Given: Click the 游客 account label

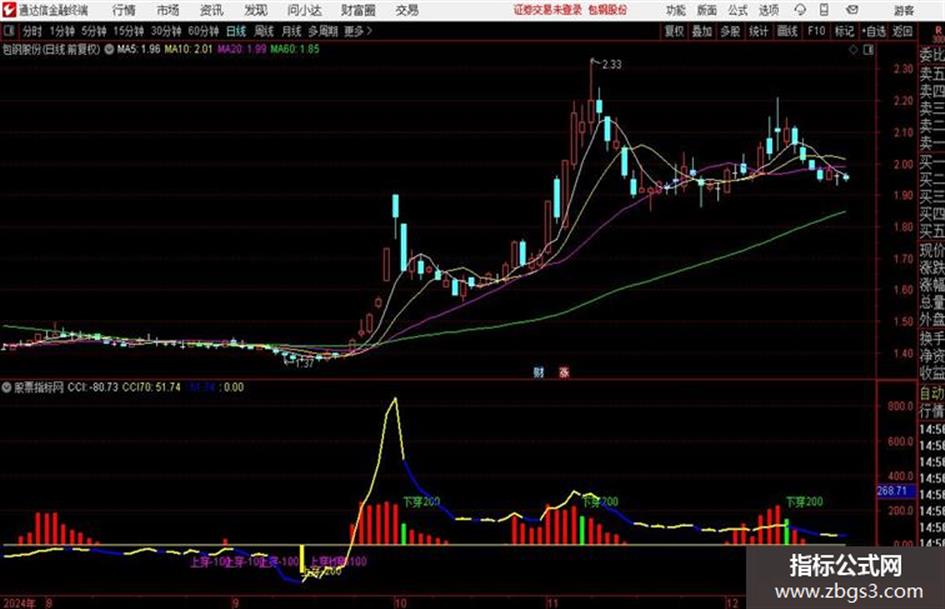Looking at the screenshot, I should (x=903, y=10).
